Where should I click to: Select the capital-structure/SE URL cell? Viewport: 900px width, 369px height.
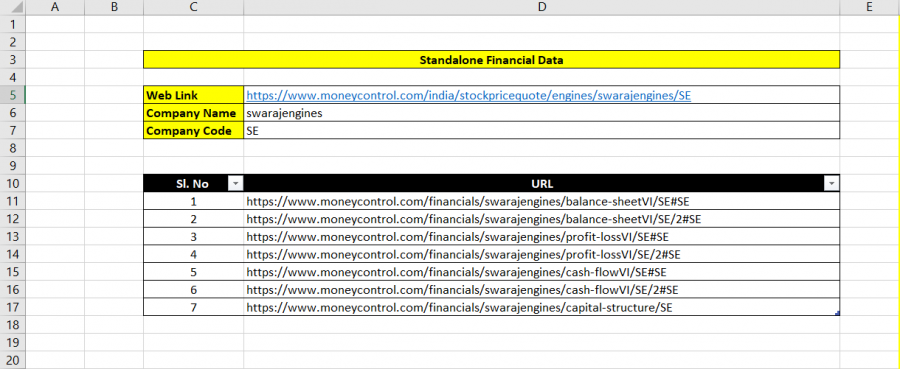pos(541,307)
